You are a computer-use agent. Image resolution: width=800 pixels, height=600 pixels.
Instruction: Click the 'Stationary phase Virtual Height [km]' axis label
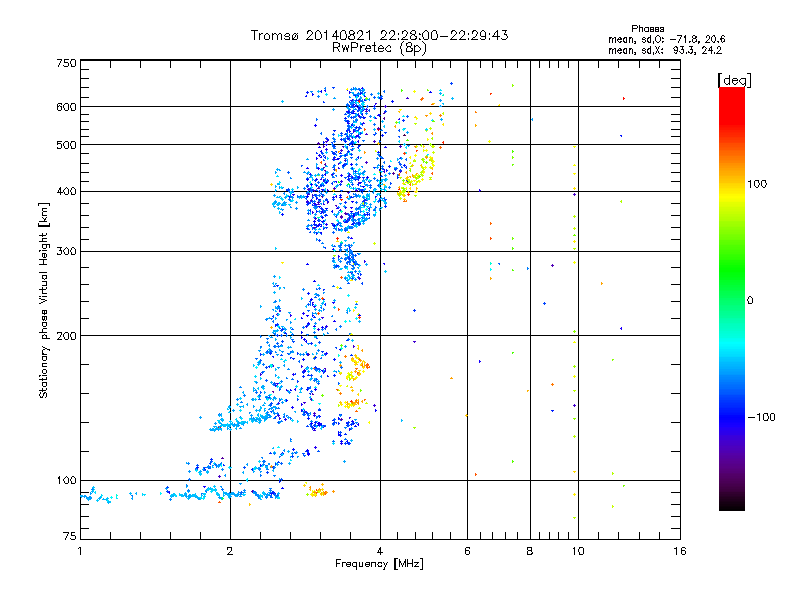pyautogui.click(x=44, y=300)
